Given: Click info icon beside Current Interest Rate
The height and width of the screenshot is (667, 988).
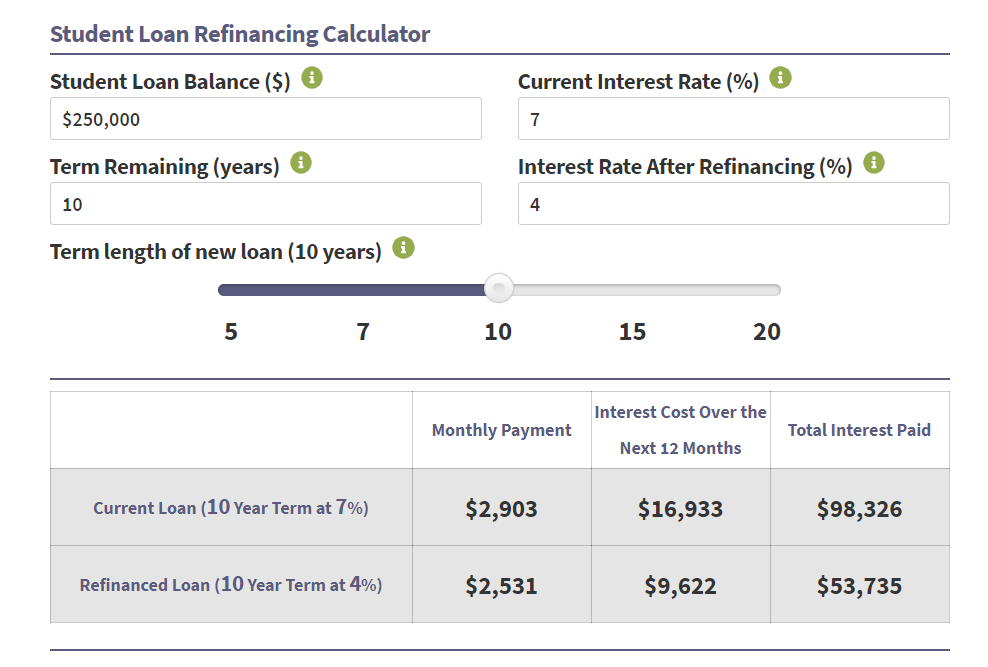Looking at the screenshot, I should coord(780,78).
